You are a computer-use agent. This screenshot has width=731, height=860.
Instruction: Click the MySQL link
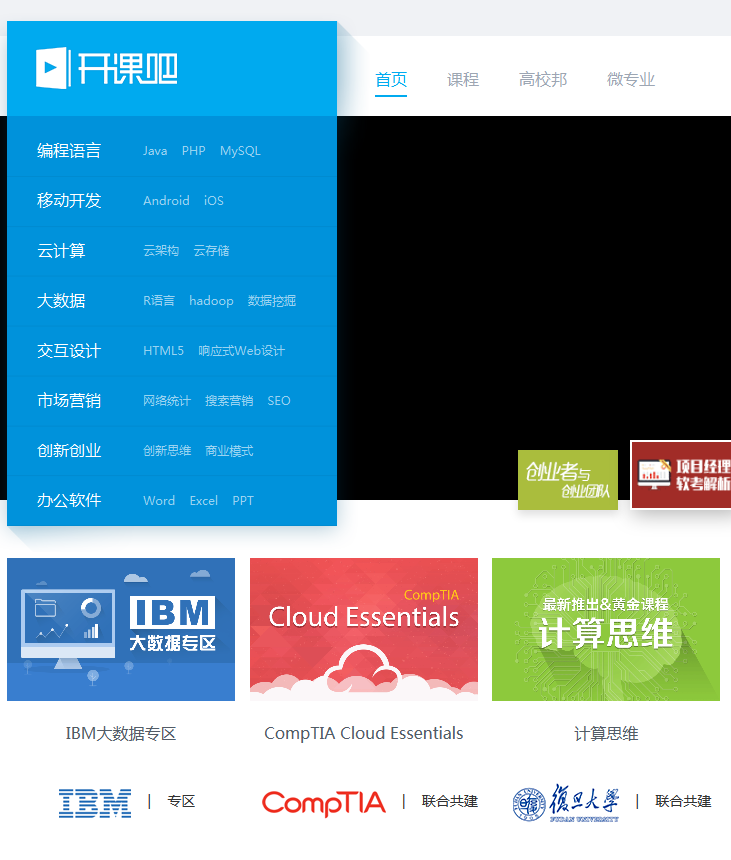coord(240,151)
